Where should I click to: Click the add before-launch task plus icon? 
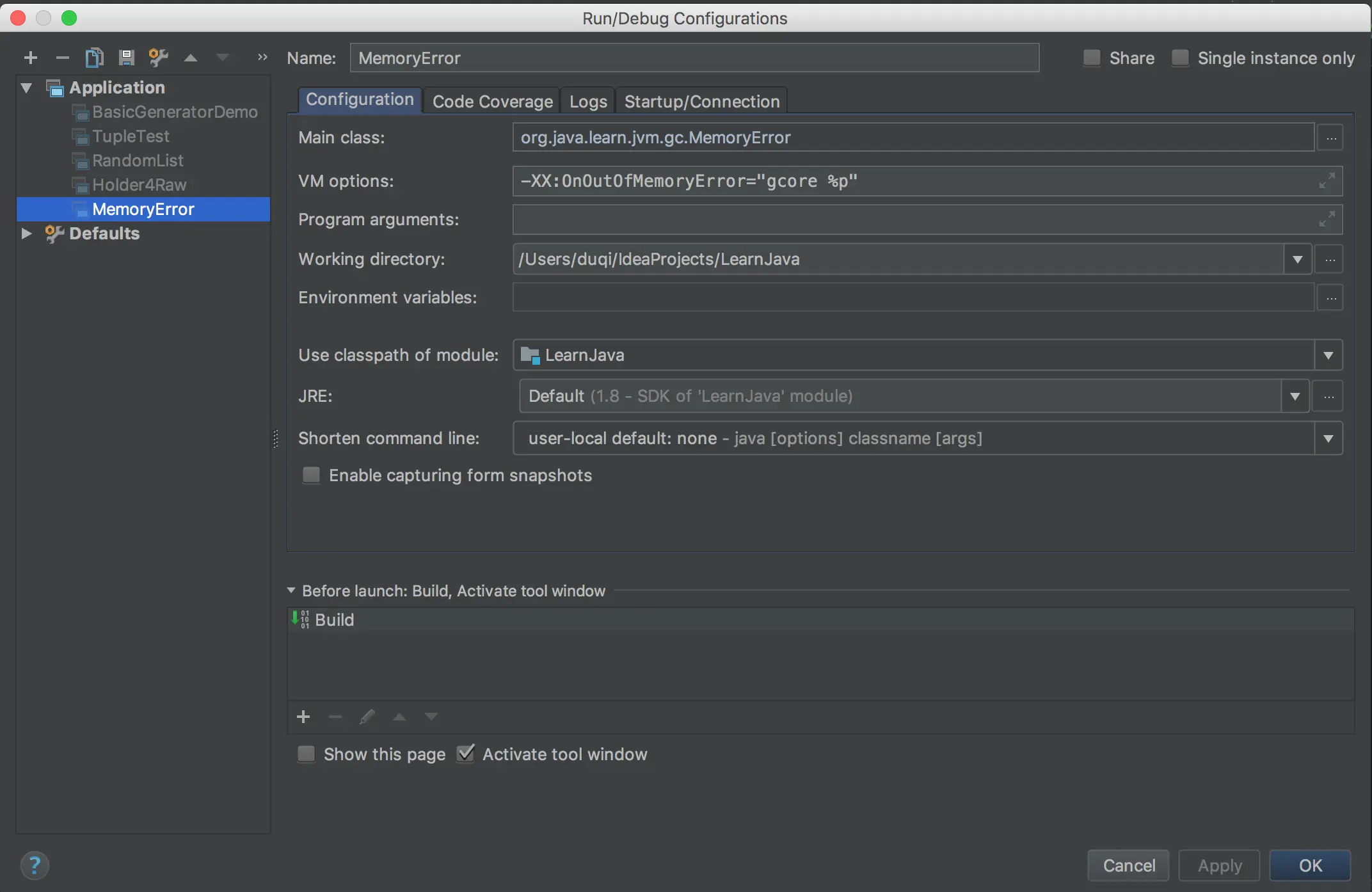point(303,717)
